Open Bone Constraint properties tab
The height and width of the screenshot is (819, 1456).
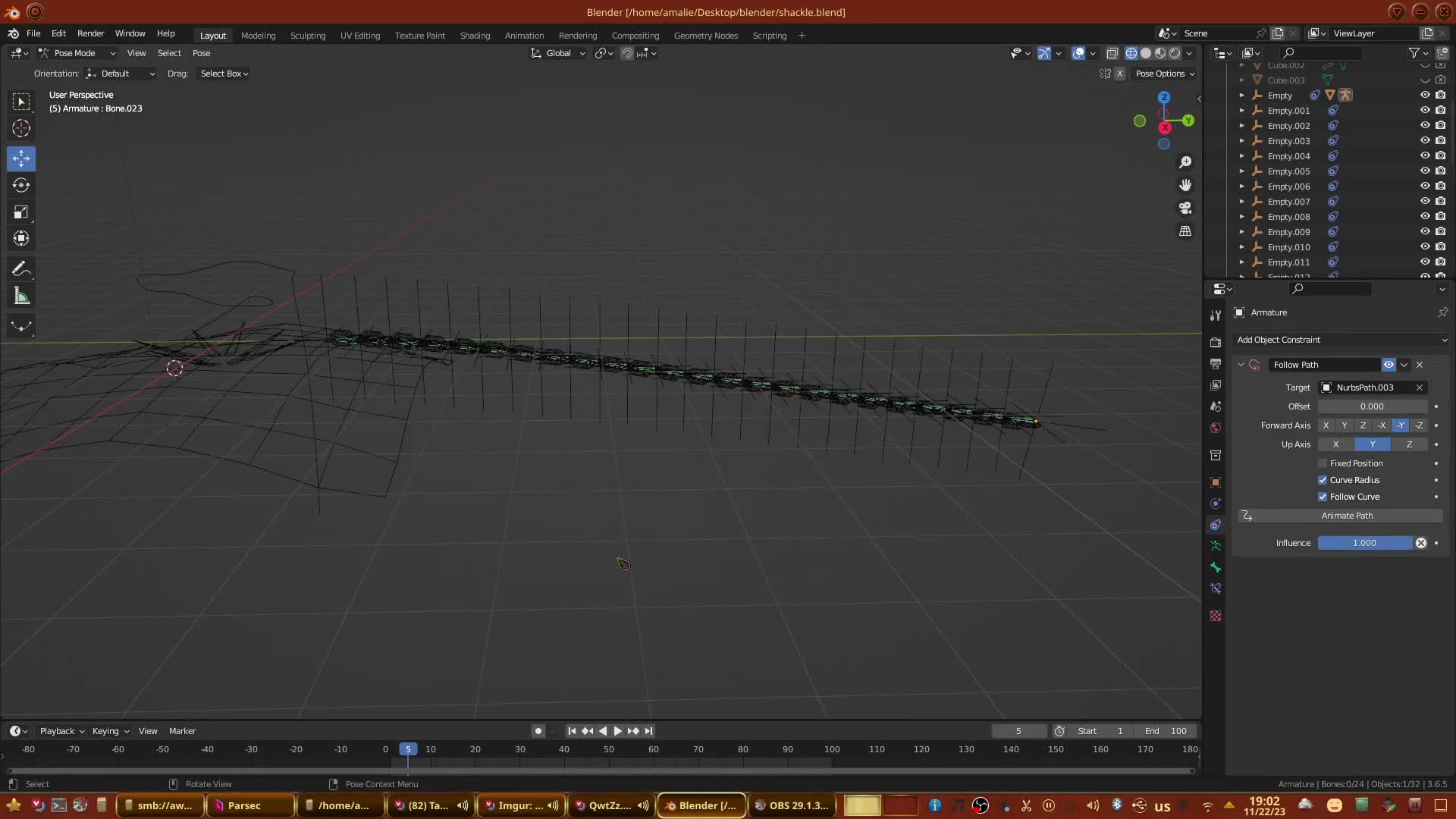[x=1216, y=588]
